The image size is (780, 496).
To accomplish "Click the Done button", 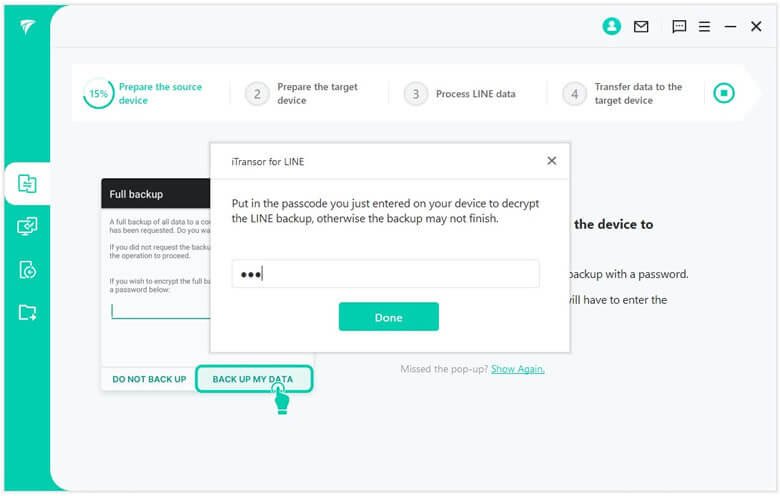I will (x=389, y=317).
